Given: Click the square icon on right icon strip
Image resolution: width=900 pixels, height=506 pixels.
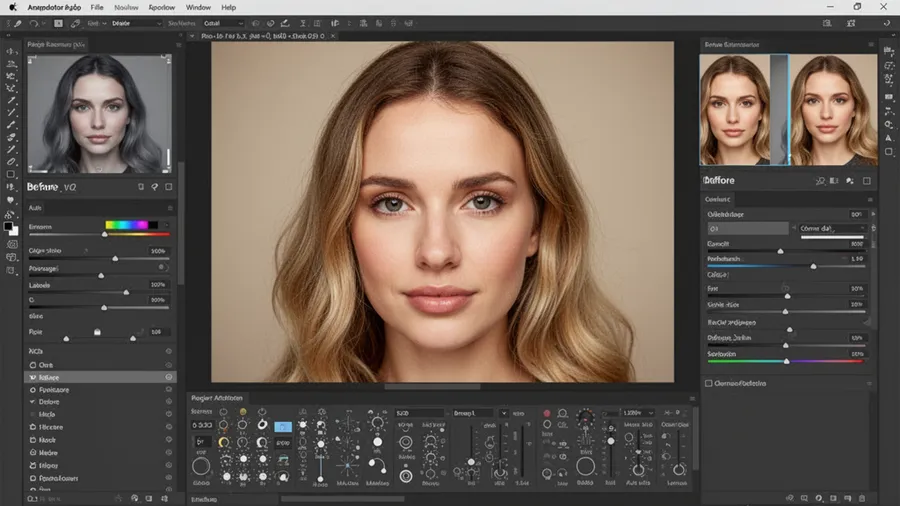Looking at the screenshot, I should coord(889,152).
